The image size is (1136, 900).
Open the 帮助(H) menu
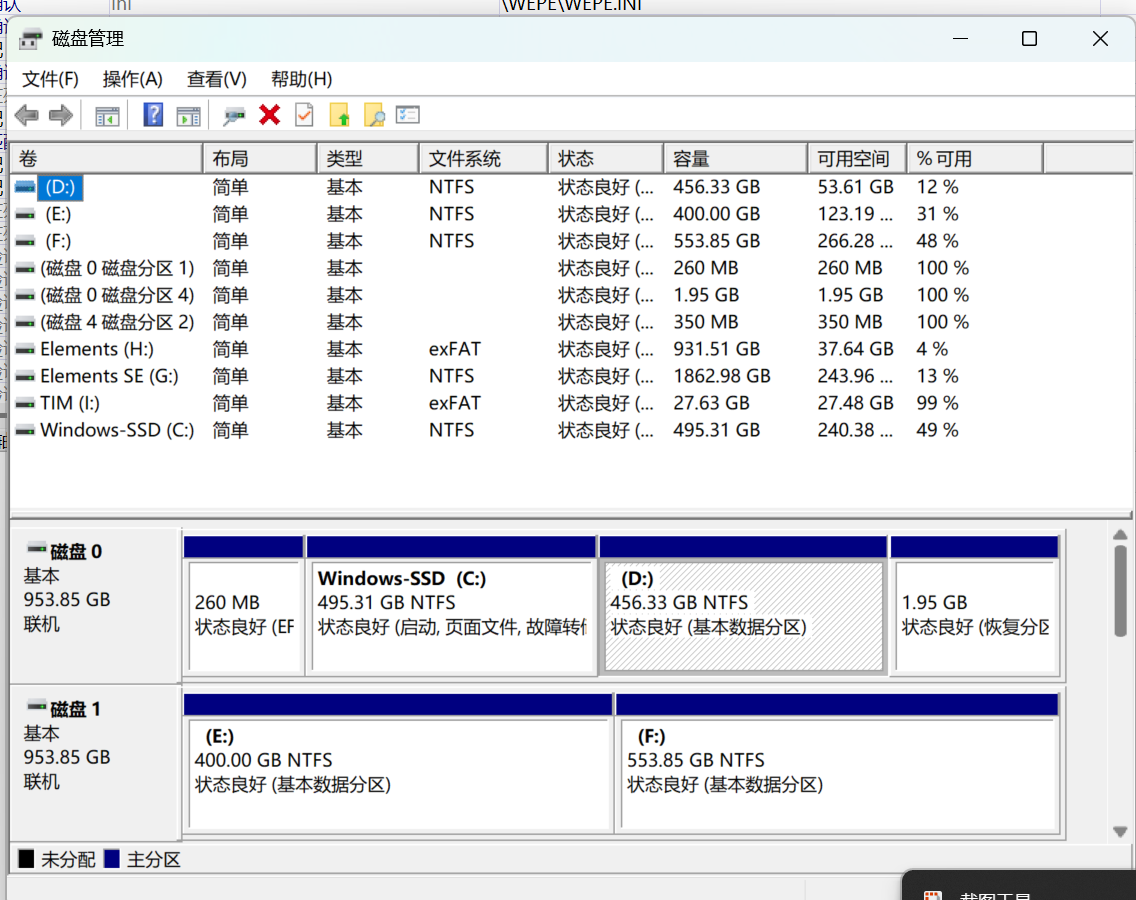coord(301,79)
